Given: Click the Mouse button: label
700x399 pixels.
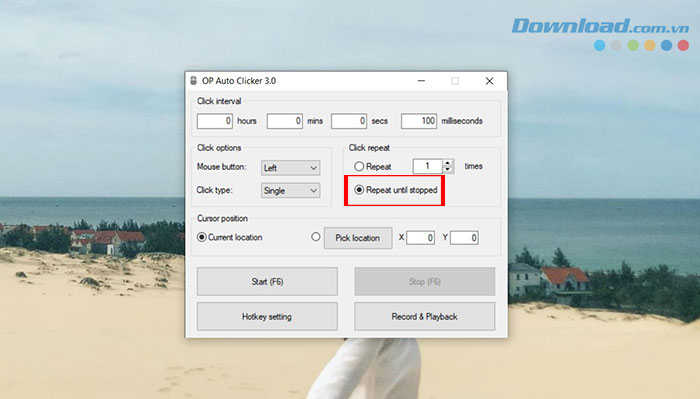Looking at the screenshot, I should [x=221, y=166].
